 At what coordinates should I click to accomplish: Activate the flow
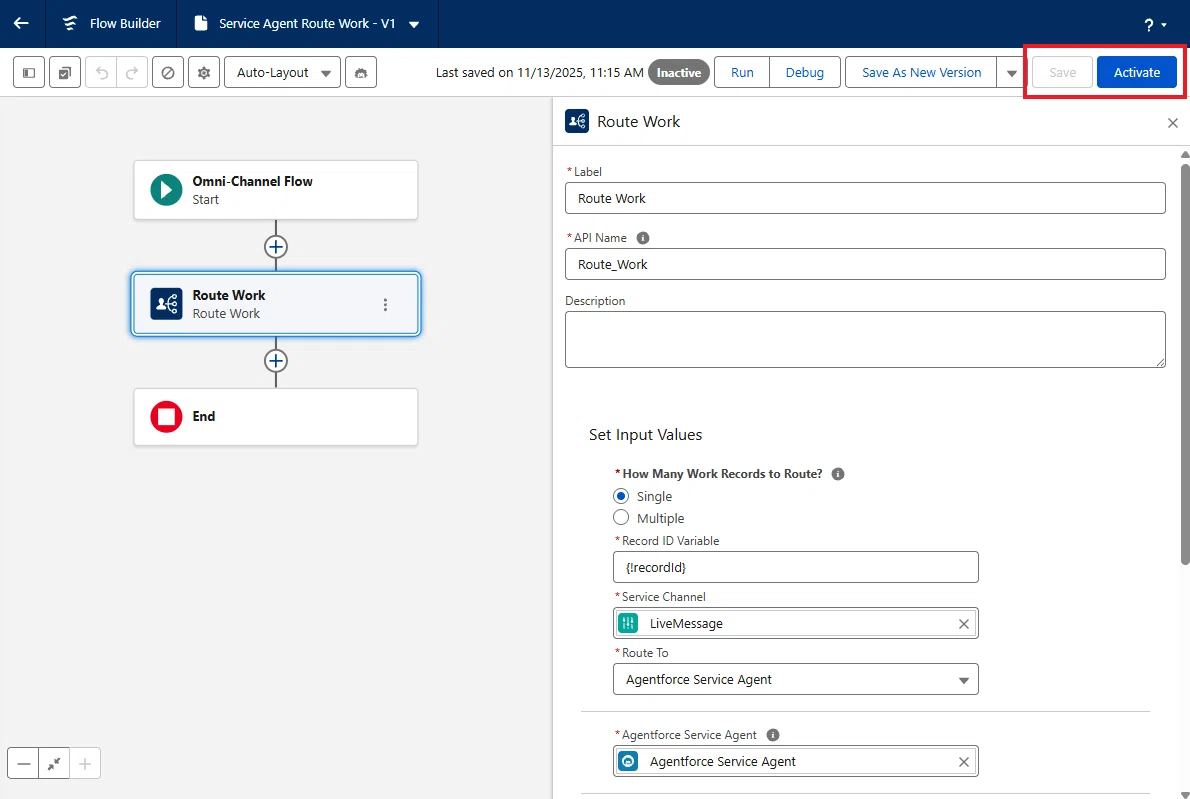[x=1137, y=73]
